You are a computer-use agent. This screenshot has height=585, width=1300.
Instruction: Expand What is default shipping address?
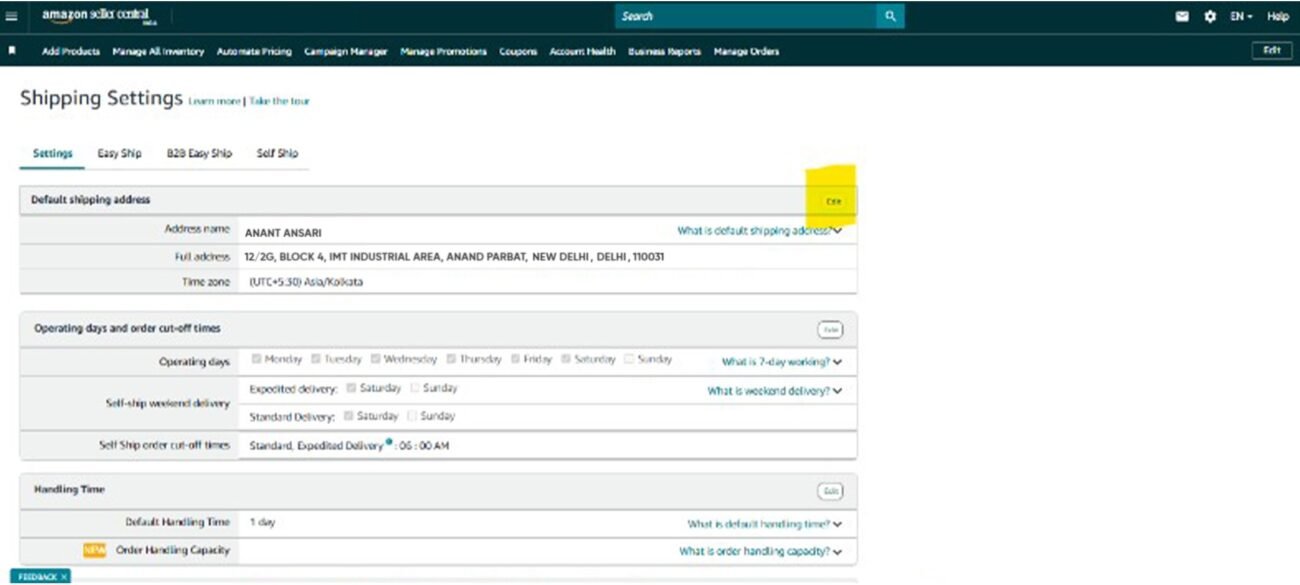[760, 231]
